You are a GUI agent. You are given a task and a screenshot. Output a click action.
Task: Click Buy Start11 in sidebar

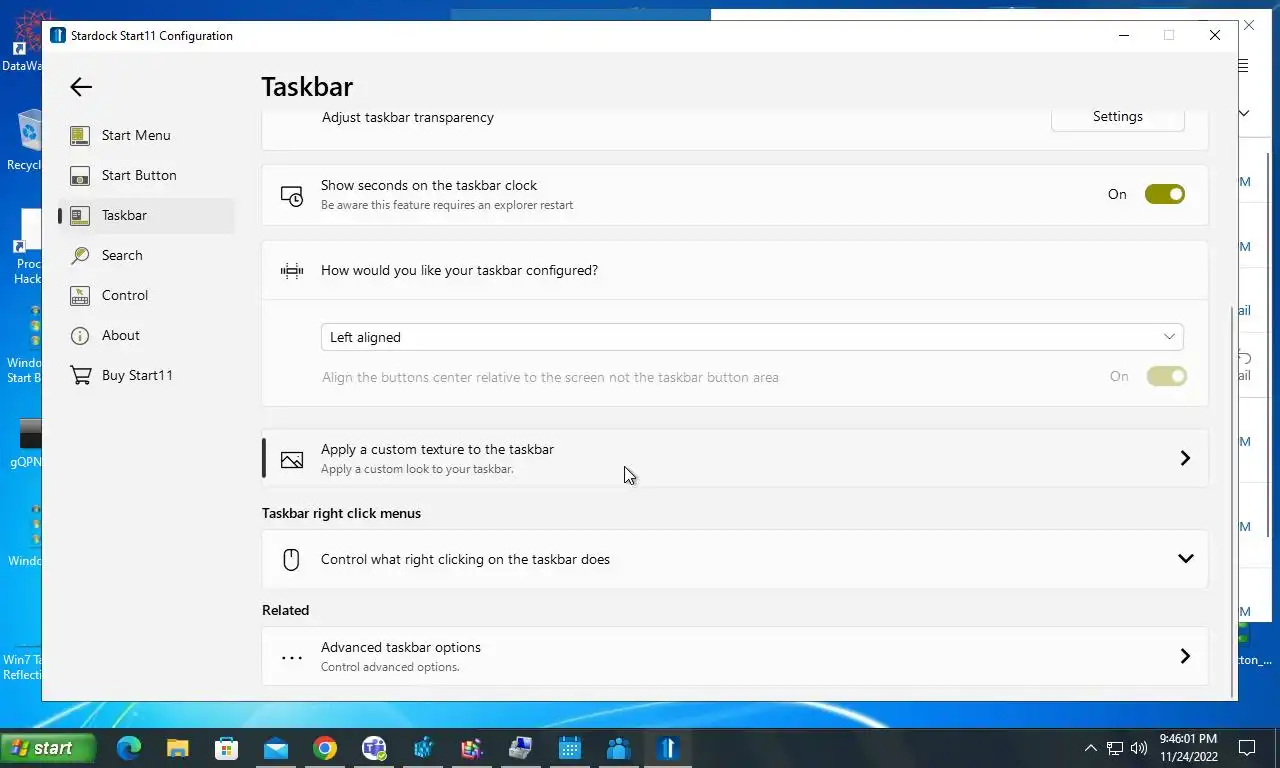point(147,375)
